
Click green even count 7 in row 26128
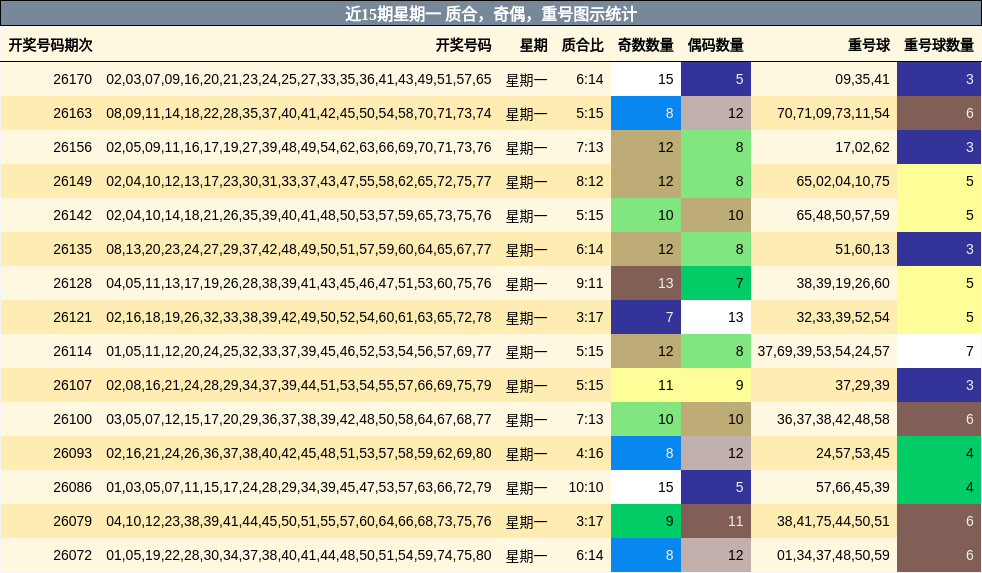[716, 283]
